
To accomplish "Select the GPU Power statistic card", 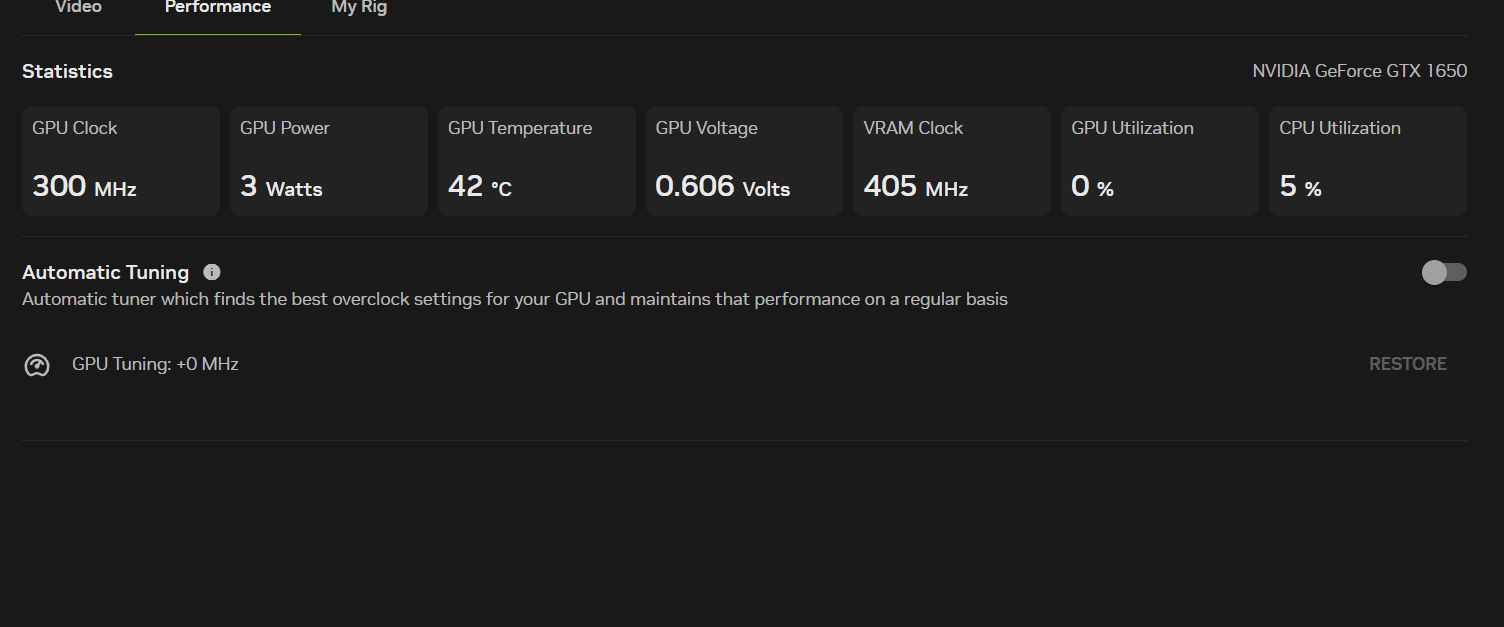I will point(328,160).
